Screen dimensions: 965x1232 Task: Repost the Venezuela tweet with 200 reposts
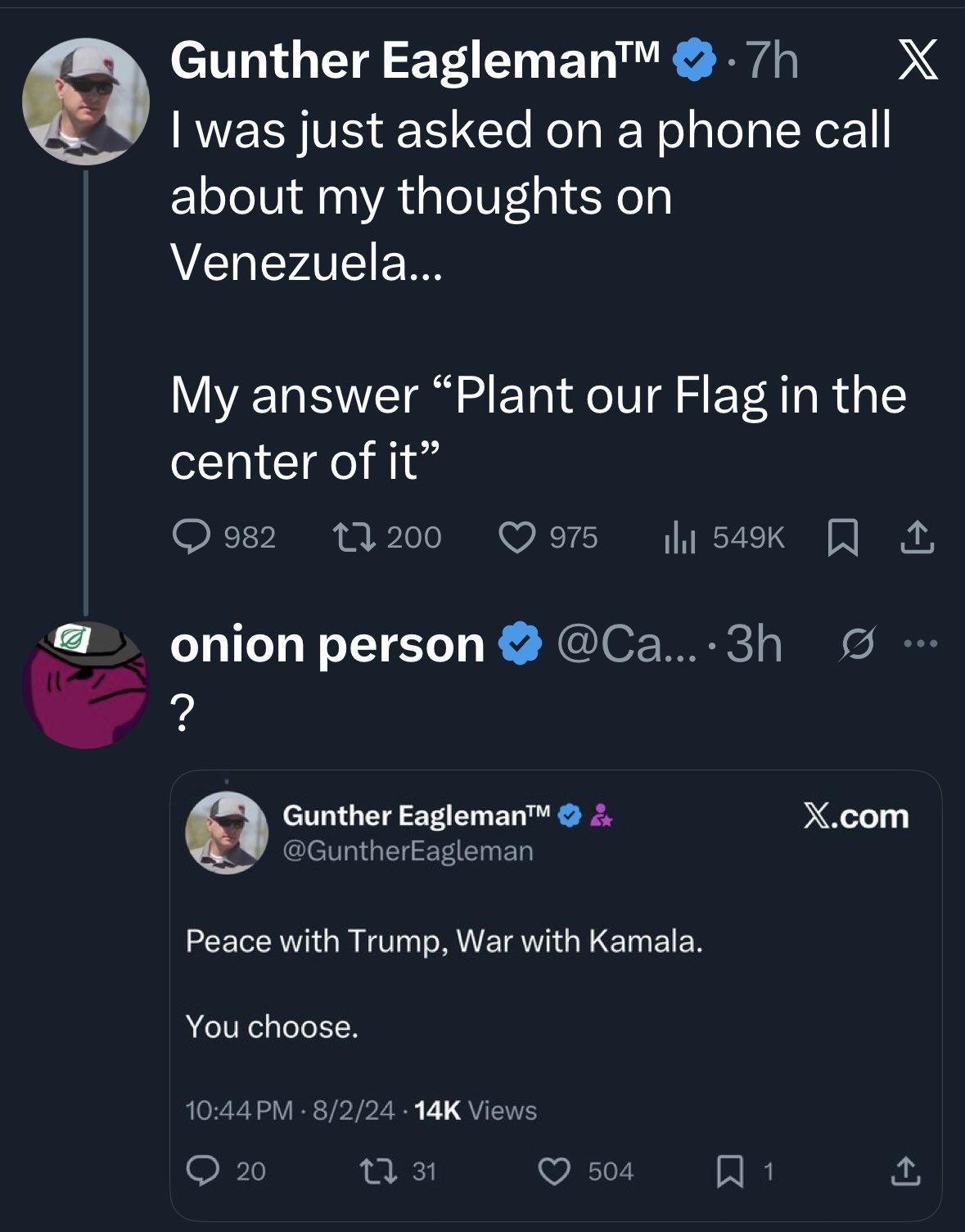pyautogui.click(x=354, y=538)
